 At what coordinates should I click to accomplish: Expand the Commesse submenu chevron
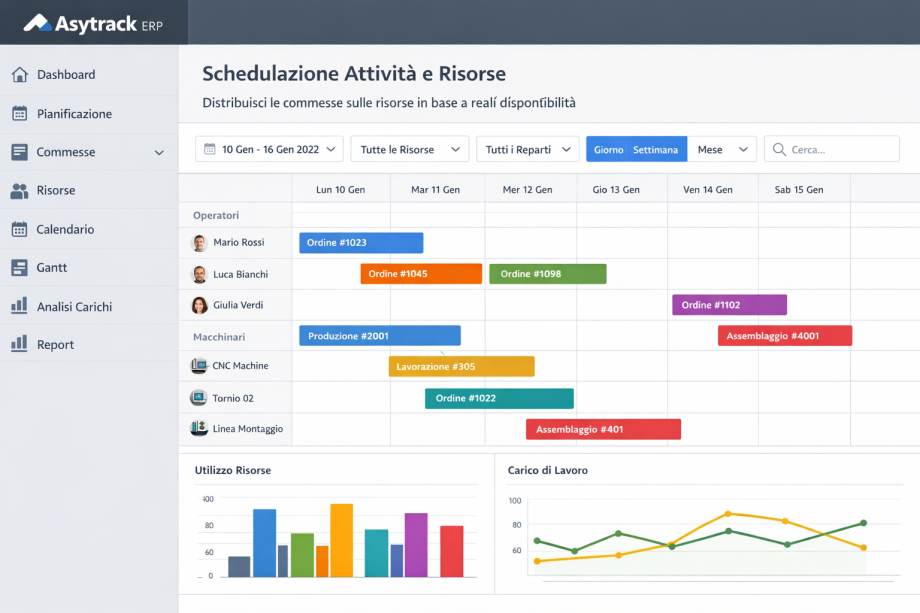[159, 153]
